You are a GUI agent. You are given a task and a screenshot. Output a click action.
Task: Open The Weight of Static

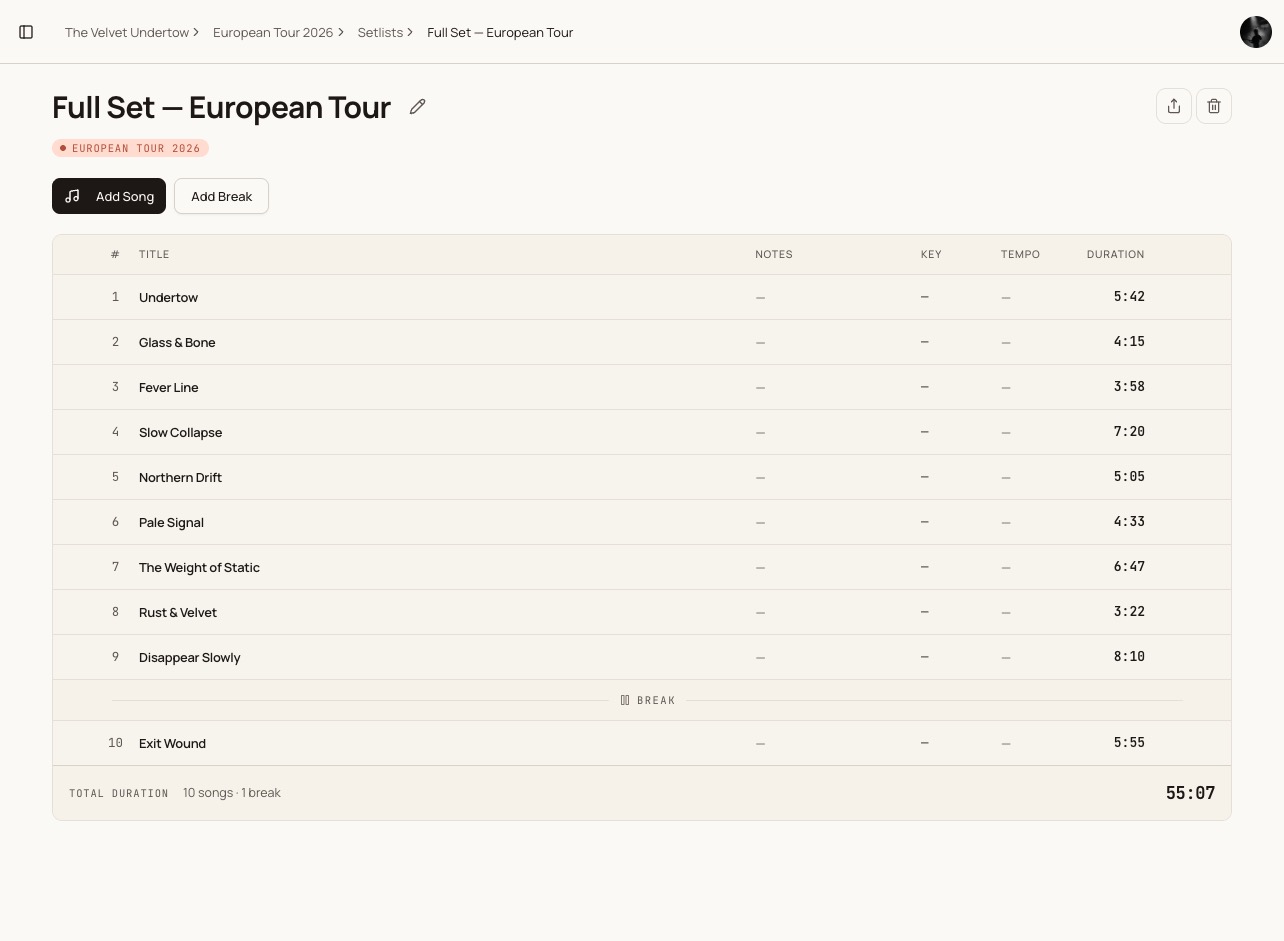point(199,567)
